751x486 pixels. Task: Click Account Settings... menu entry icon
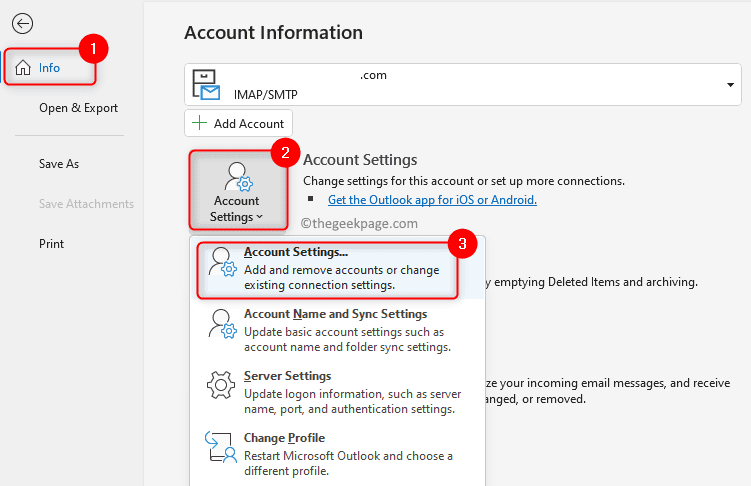tap(222, 262)
